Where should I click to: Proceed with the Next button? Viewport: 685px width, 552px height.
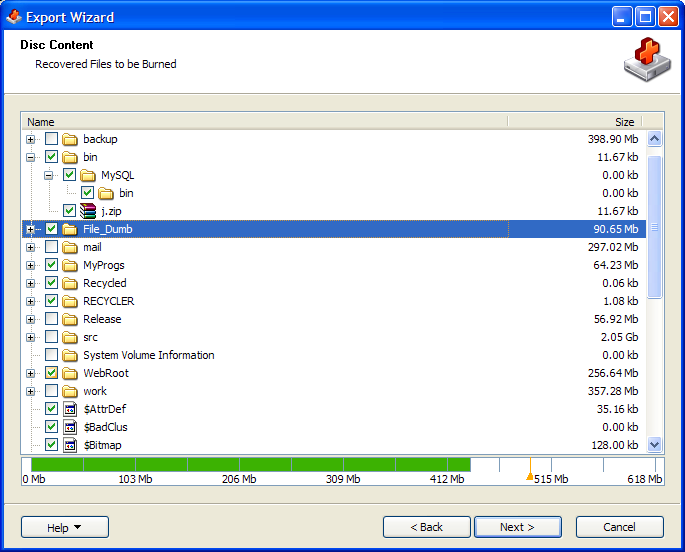pyautogui.click(x=518, y=527)
